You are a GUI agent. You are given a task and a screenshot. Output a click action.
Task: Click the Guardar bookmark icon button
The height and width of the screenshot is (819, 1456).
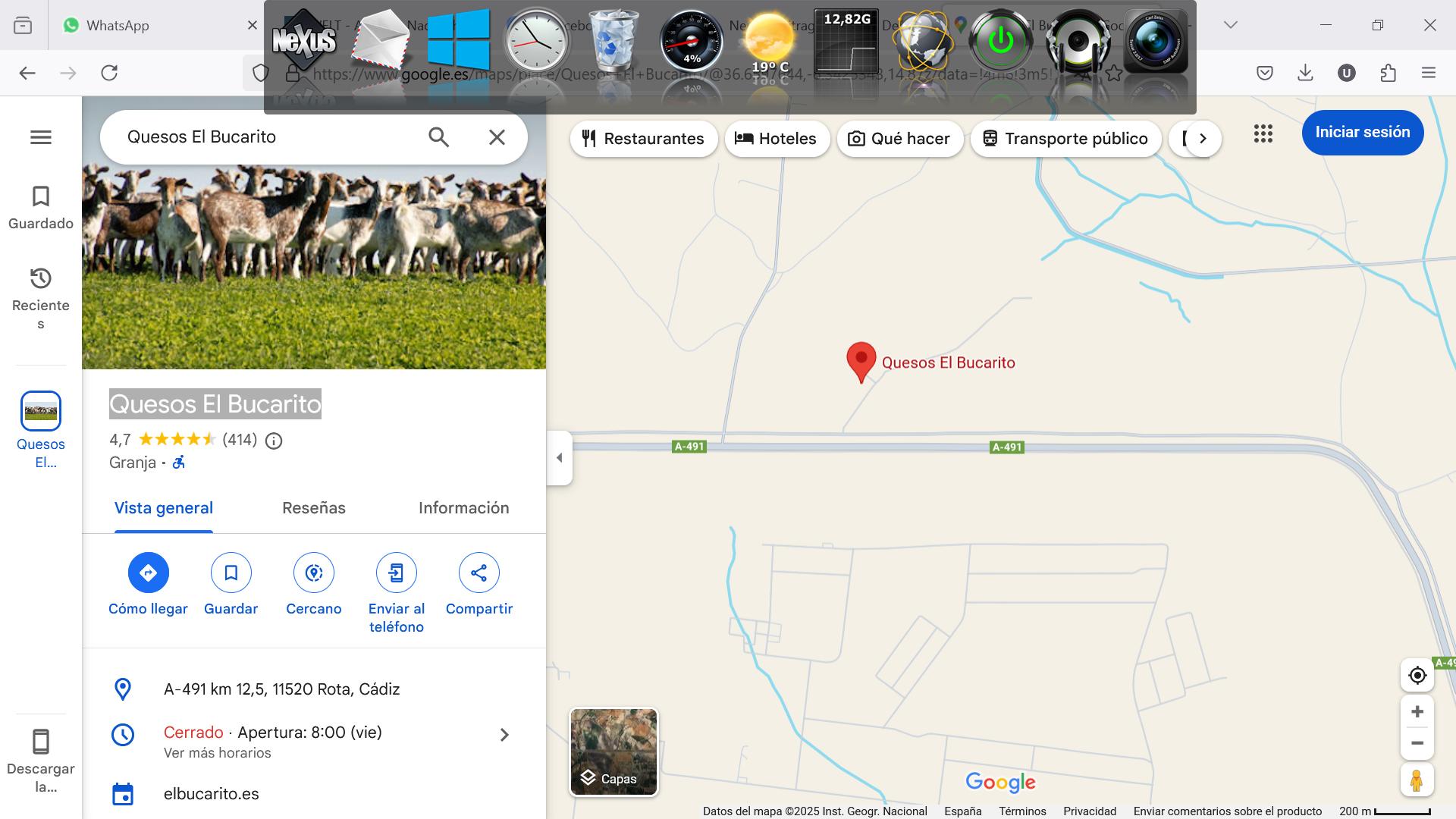(231, 573)
